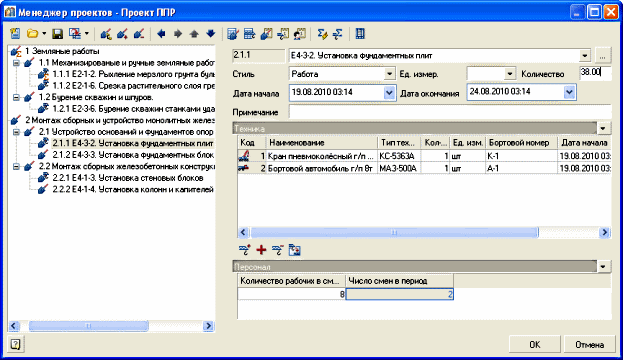
Task: Click the shovel icon with the red plus
Action: [x=122, y=34]
